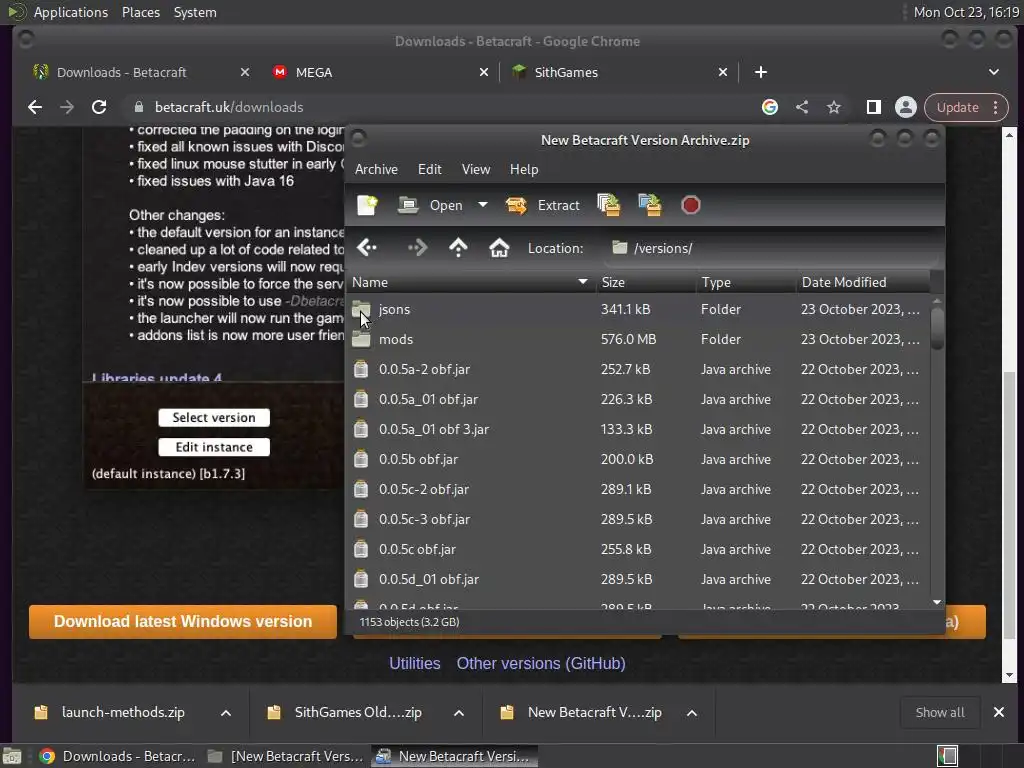Select file 0.0.5b obf.jar
Screen dimensions: 1024x768
click(x=637, y=460)
